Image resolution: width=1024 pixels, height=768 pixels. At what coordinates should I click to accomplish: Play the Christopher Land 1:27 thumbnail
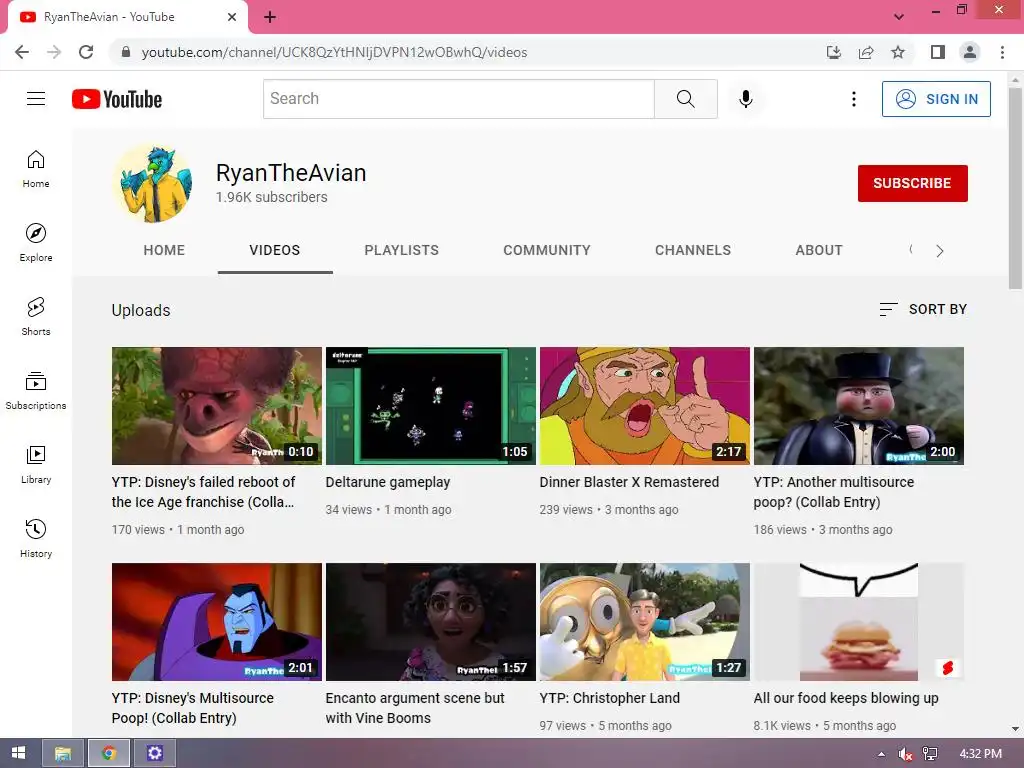(645, 622)
